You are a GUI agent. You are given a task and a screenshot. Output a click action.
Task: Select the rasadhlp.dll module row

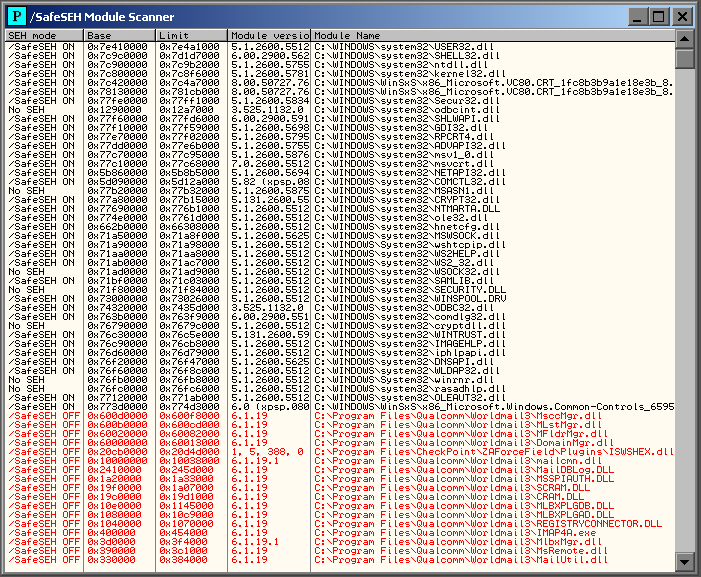pos(340,388)
